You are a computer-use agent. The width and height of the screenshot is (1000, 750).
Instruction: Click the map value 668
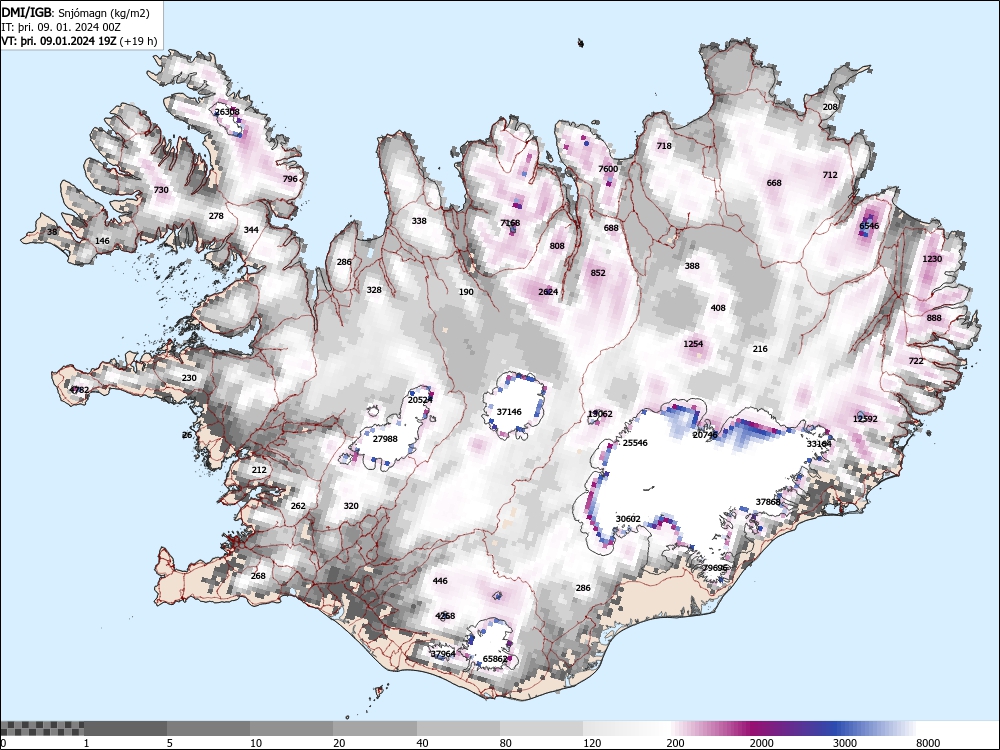[774, 182]
